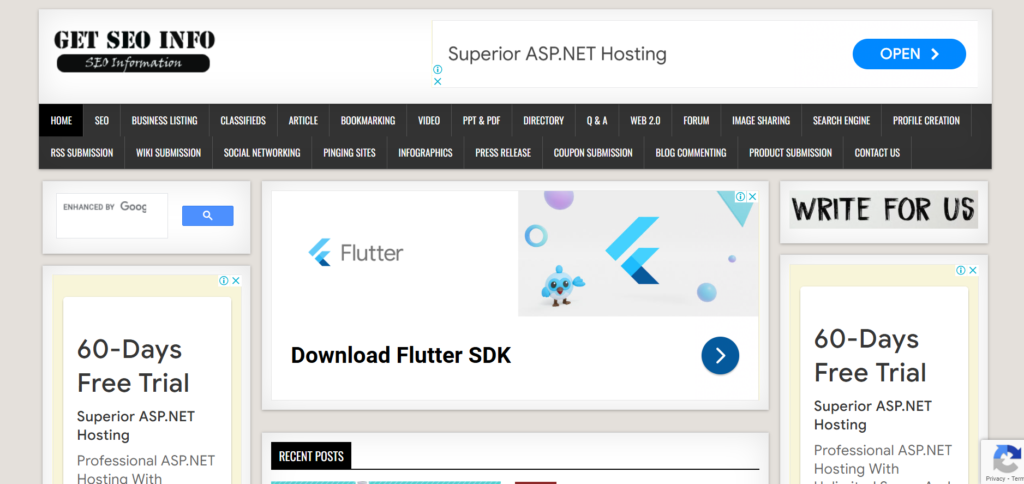Click the magnifier search button
1024x484 pixels.
pos(208,216)
